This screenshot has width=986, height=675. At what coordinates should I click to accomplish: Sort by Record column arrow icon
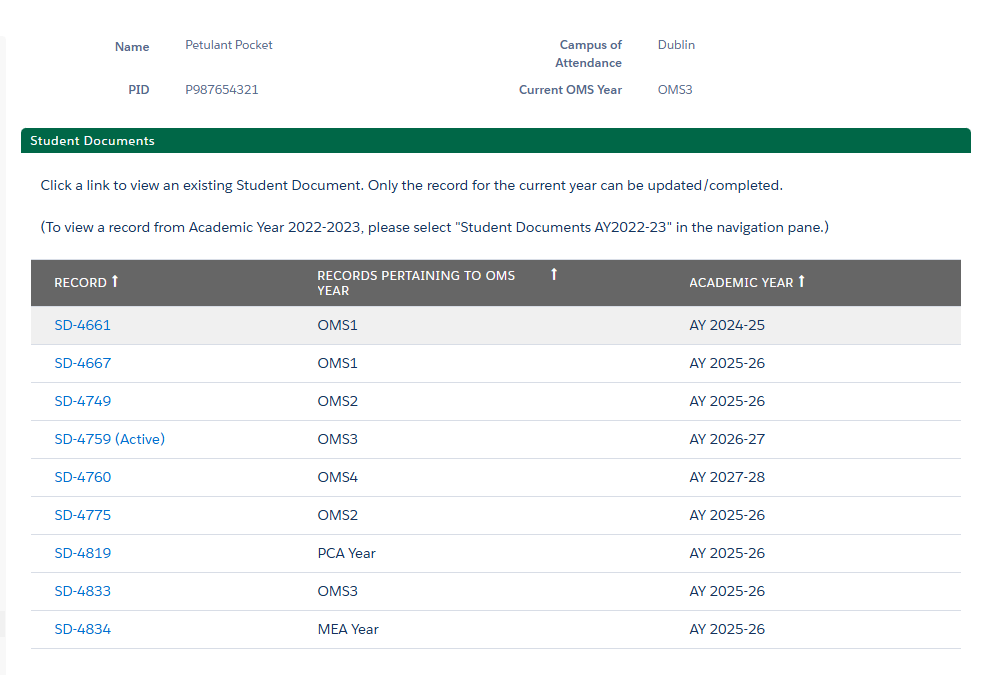[x=115, y=282]
